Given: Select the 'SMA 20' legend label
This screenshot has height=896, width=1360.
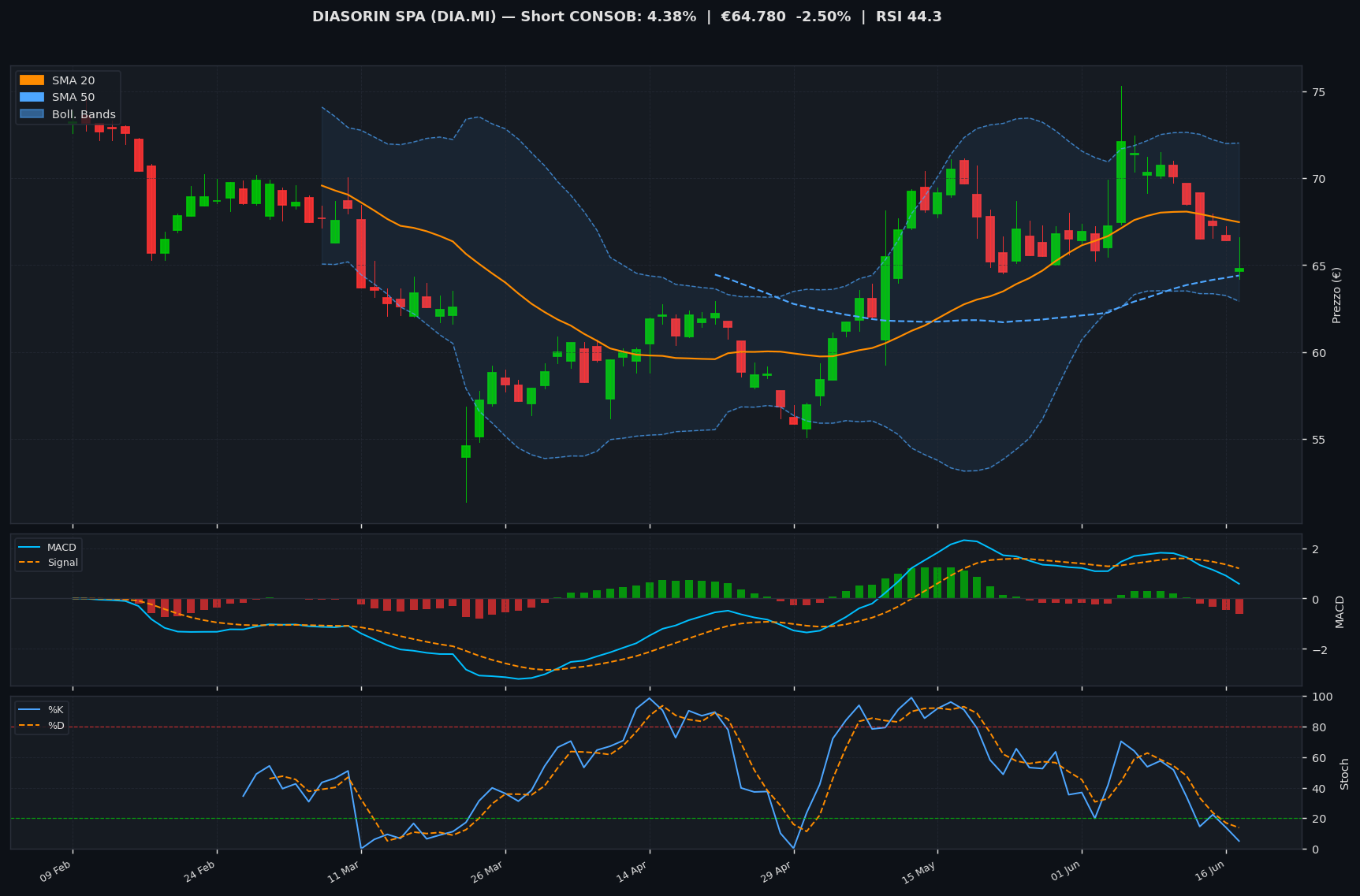Looking at the screenshot, I should [73, 80].
